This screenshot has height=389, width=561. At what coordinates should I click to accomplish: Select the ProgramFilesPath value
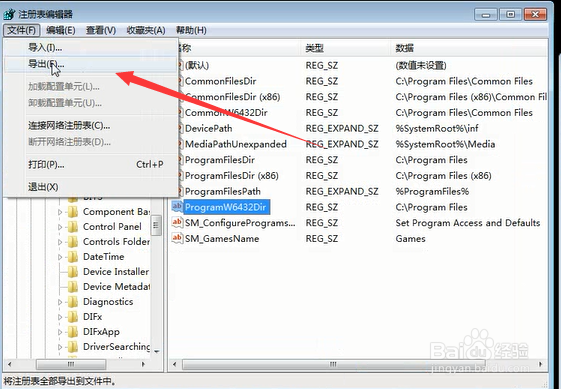pos(223,191)
